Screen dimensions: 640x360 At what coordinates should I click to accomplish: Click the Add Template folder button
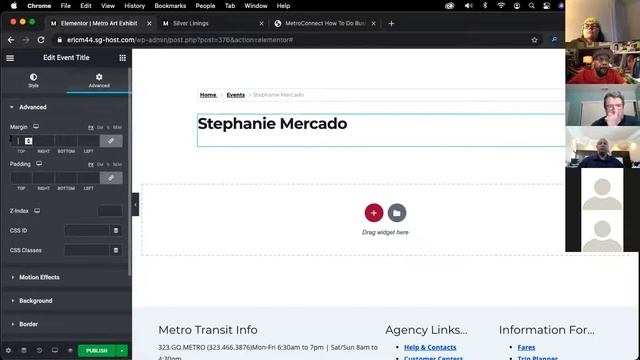[397, 213]
